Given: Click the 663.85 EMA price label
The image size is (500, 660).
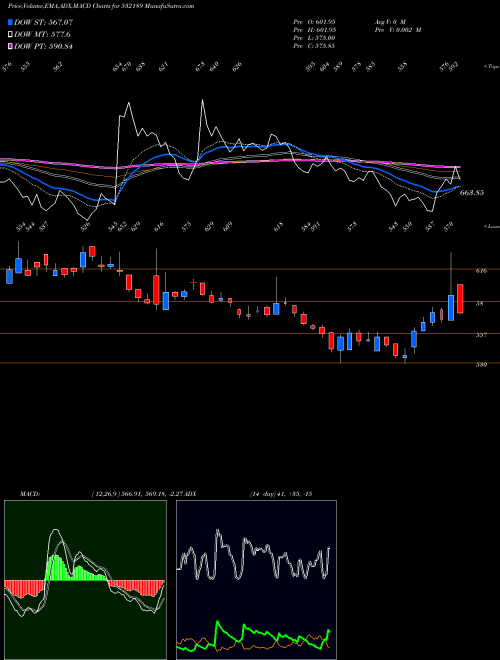Looking at the screenshot, I should pyautogui.click(x=472, y=193).
